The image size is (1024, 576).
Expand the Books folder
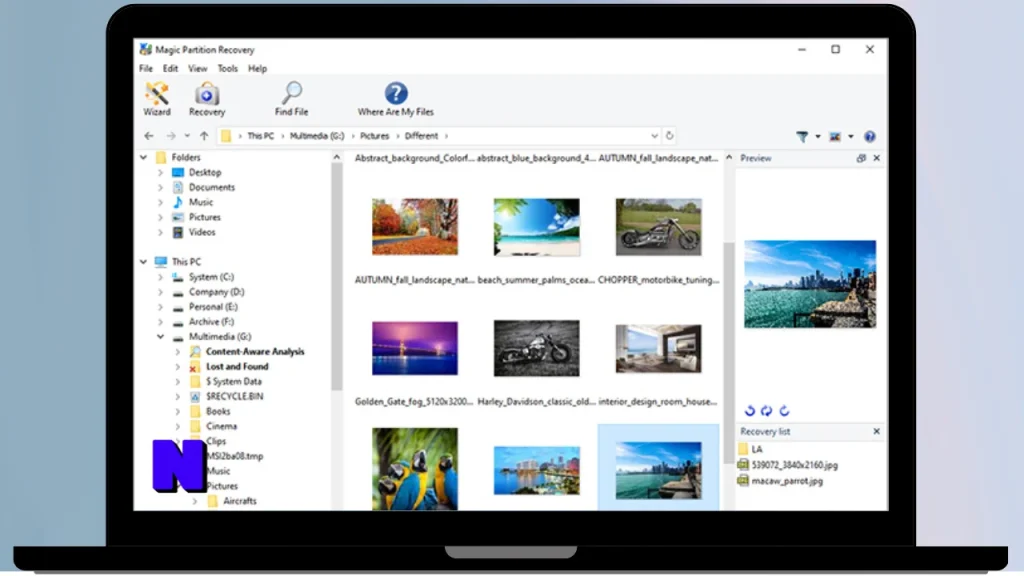(178, 411)
